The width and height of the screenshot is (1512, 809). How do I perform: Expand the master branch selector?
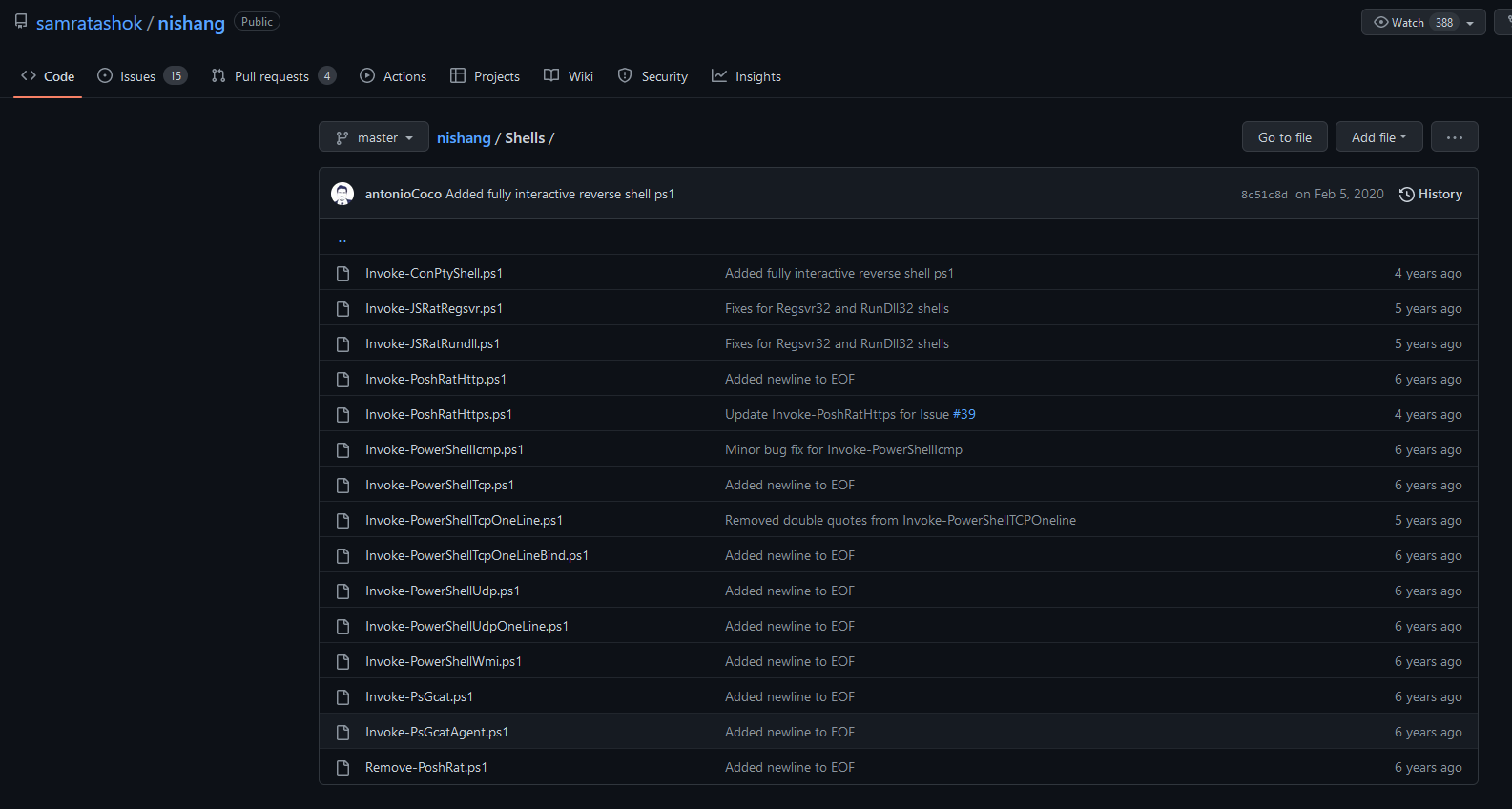[374, 137]
